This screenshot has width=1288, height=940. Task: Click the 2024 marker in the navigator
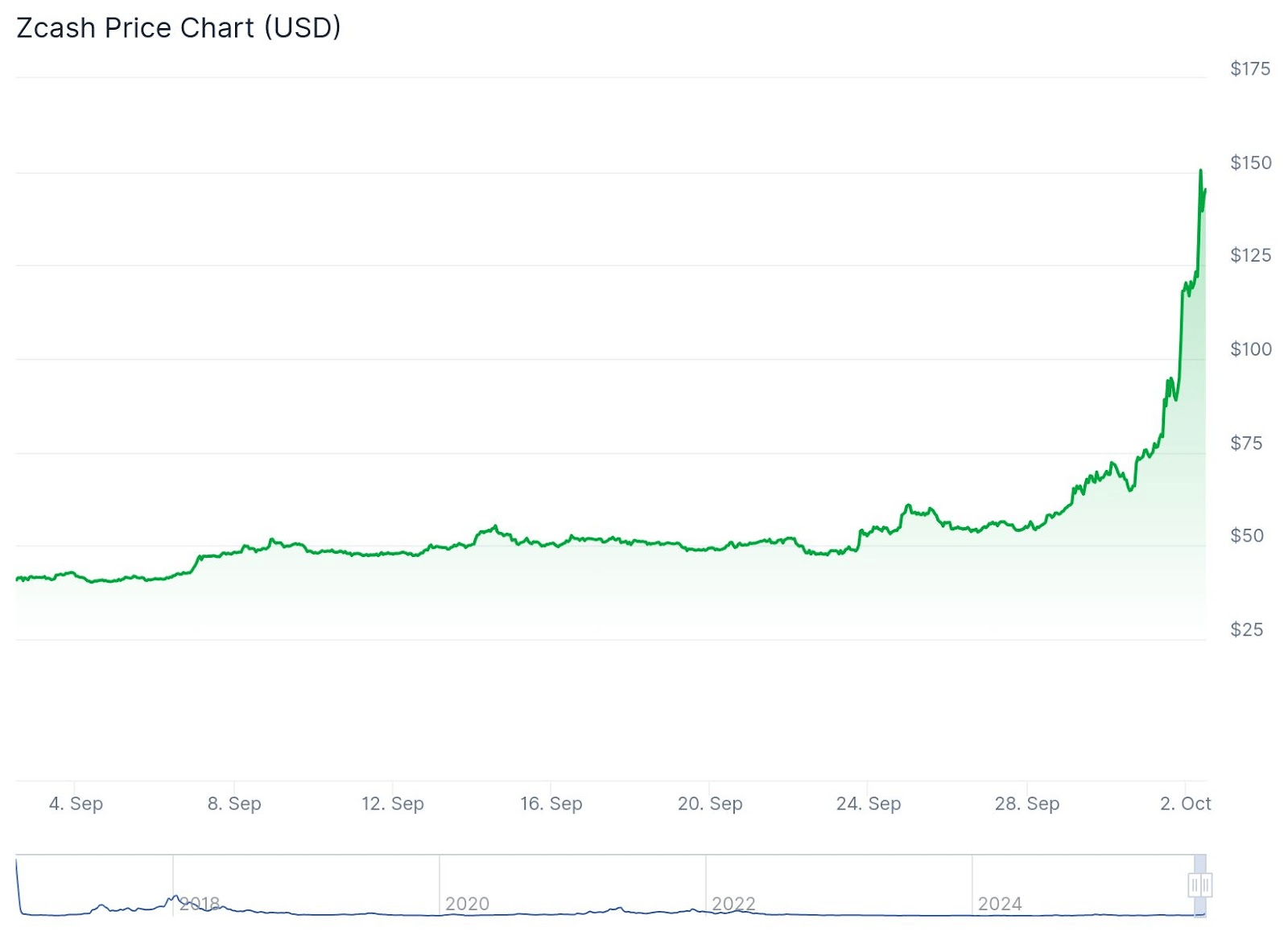pos(1000,904)
